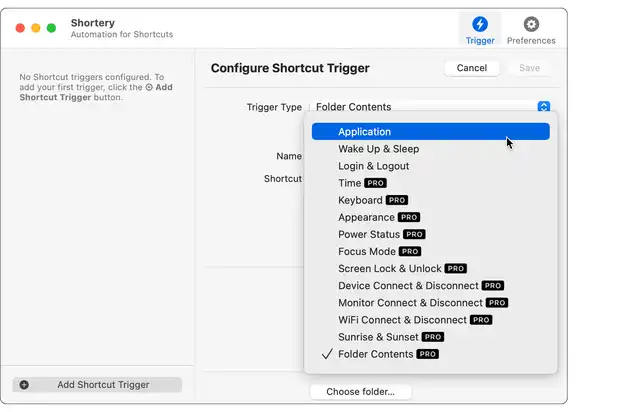
Task: Click the PRO badge beside Keyboard
Action: (x=397, y=200)
